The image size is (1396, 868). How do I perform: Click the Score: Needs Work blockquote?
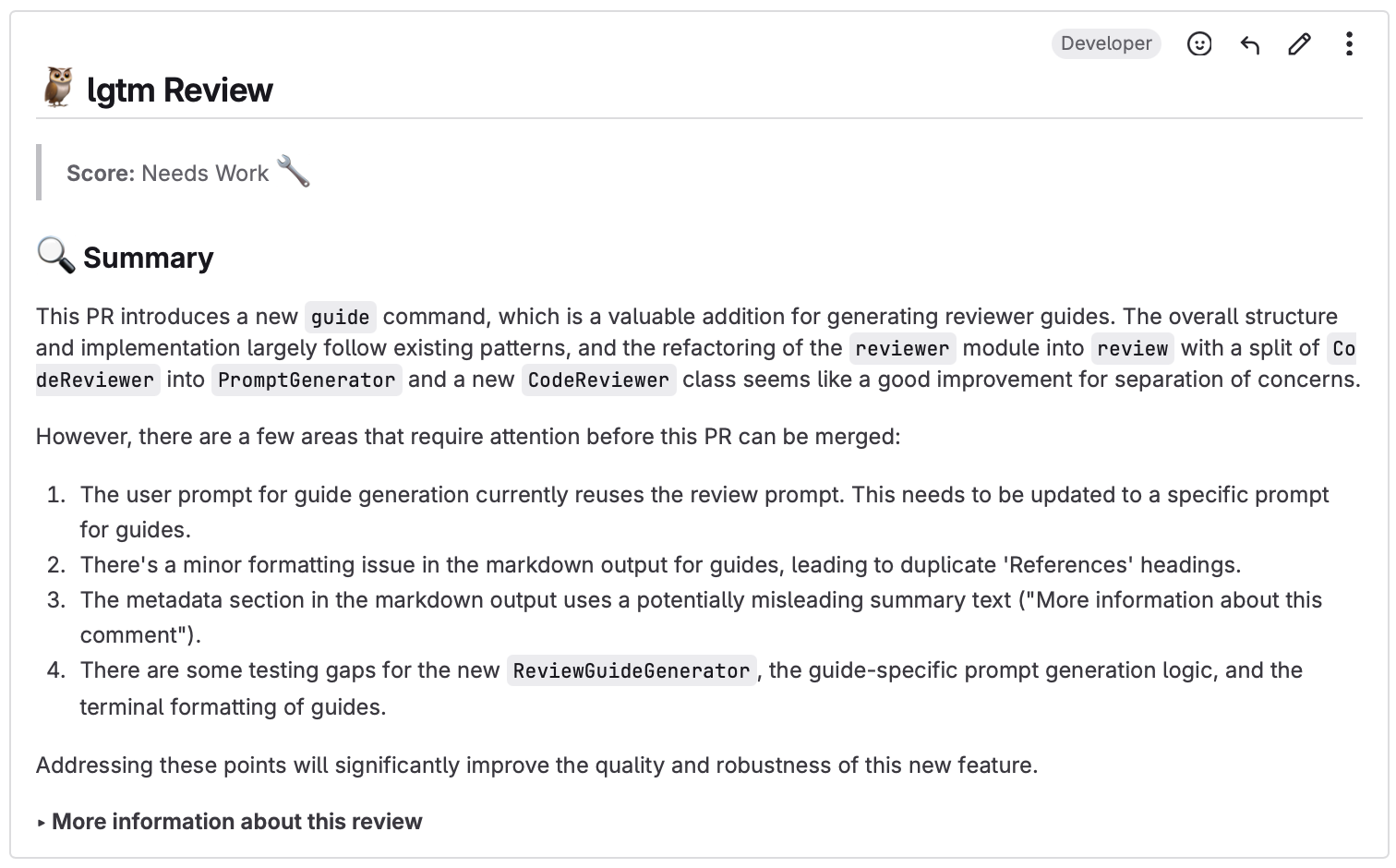tap(168, 174)
